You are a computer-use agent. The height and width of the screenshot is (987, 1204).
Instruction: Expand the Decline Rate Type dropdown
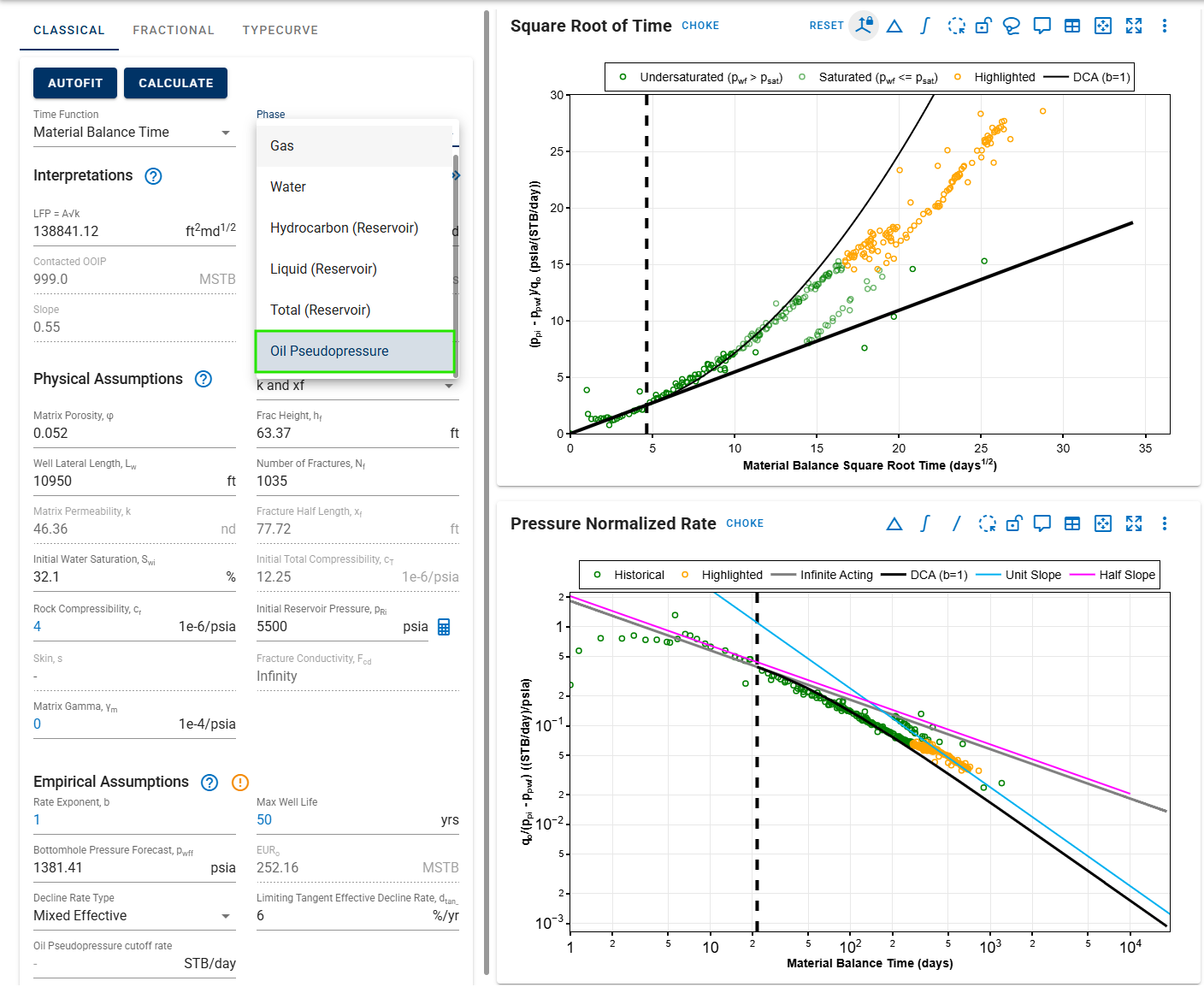coord(133,916)
